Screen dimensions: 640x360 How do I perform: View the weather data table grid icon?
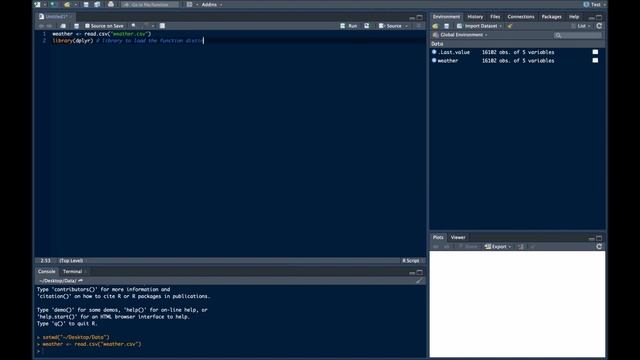[x=595, y=60]
